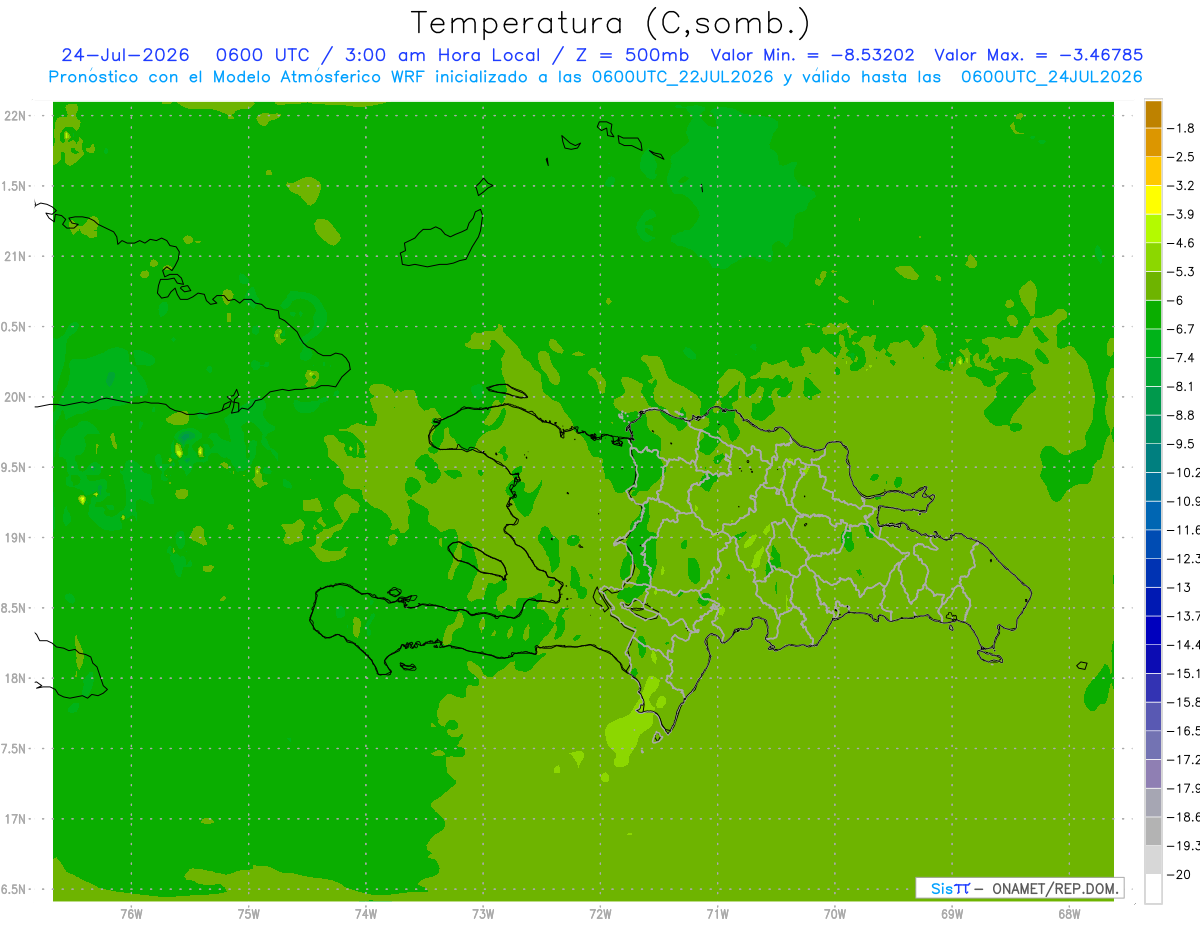Click the "-3.9" colorbar label
This screenshot has width=1200, height=927.
tap(1183, 214)
